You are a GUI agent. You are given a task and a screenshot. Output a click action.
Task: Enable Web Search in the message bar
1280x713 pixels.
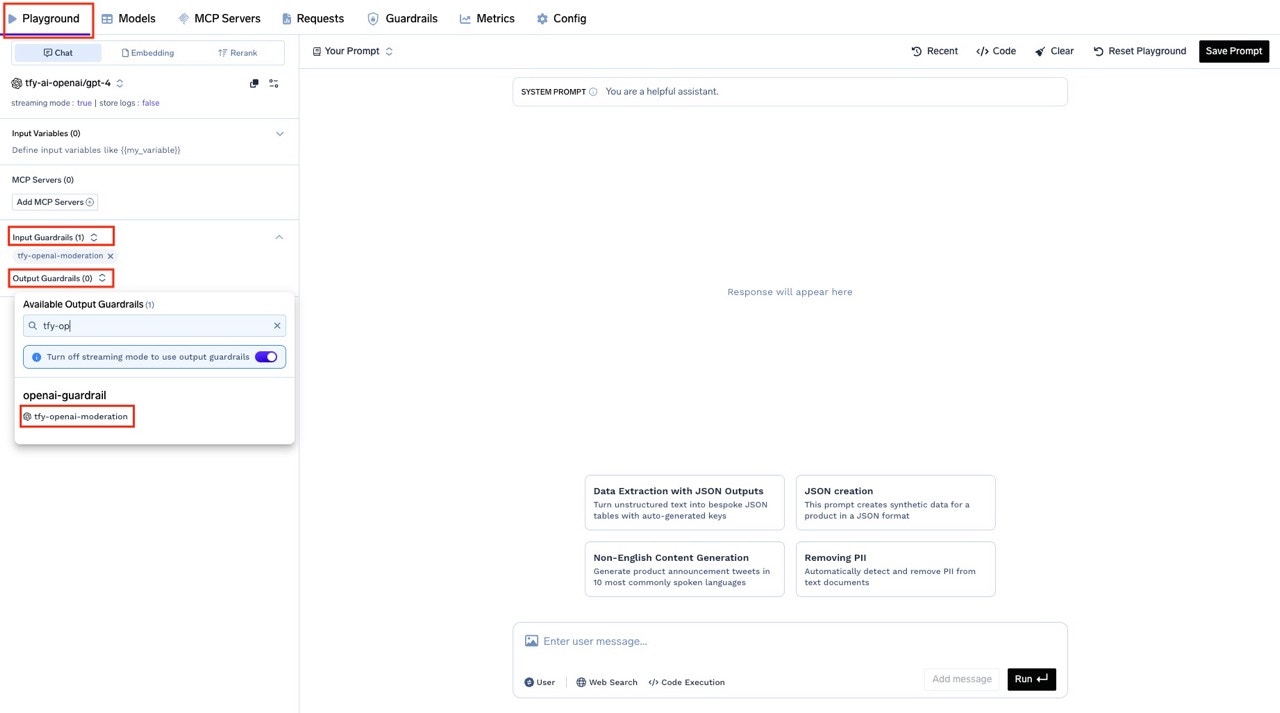point(606,682)
